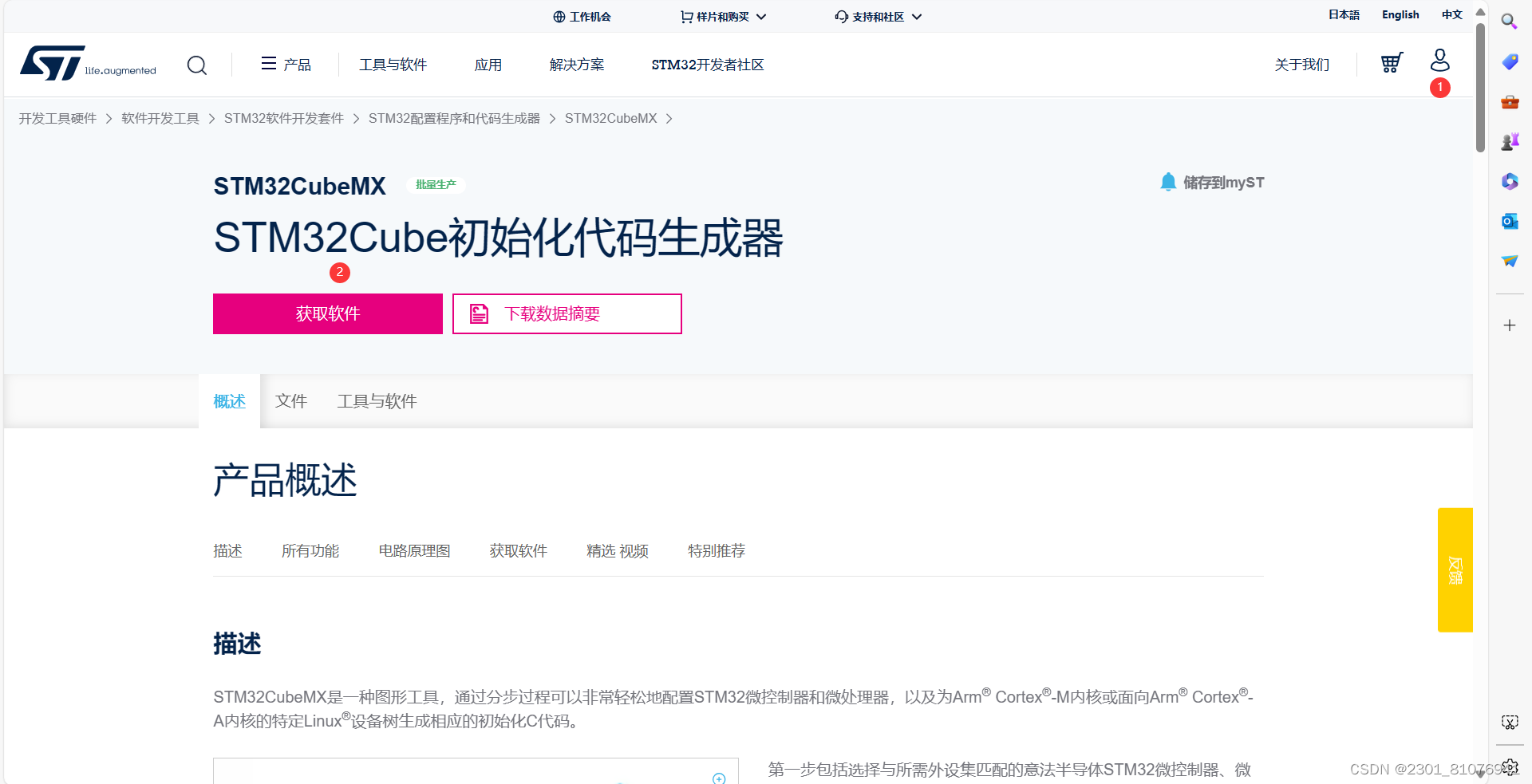The image size is (1532, 784).
Task: Open 工作机会 link with globe icon
Action: click(x=582, y=17)
